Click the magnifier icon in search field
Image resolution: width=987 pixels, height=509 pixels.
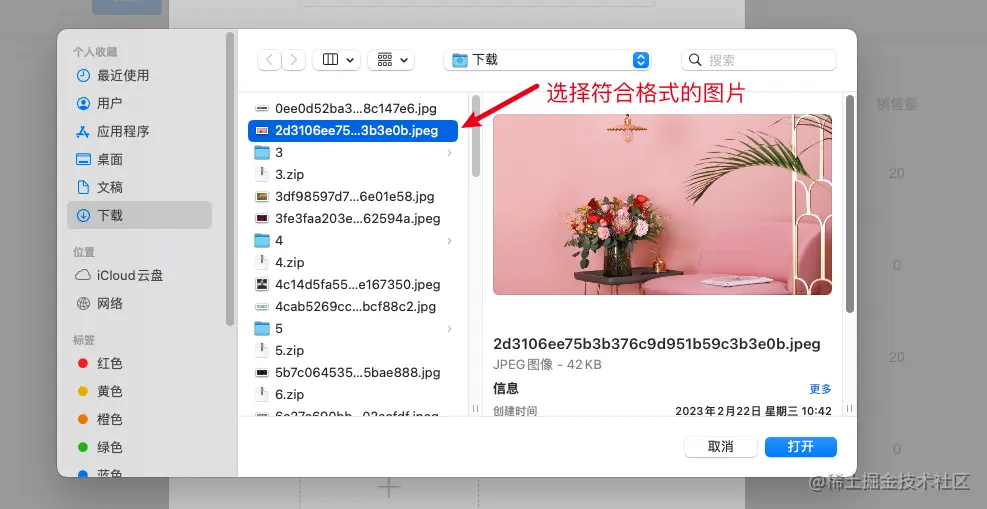[x=695, y=60]
